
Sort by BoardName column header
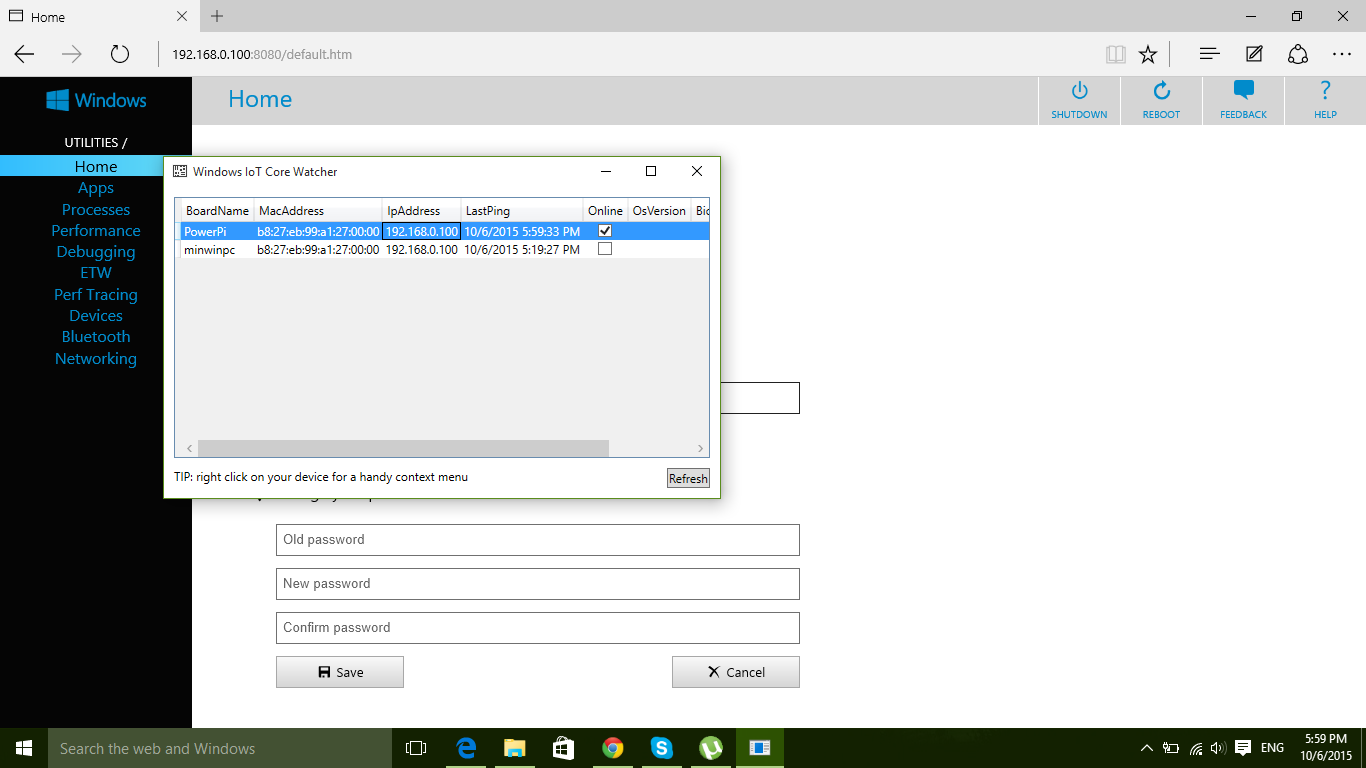tap(217, 211)
